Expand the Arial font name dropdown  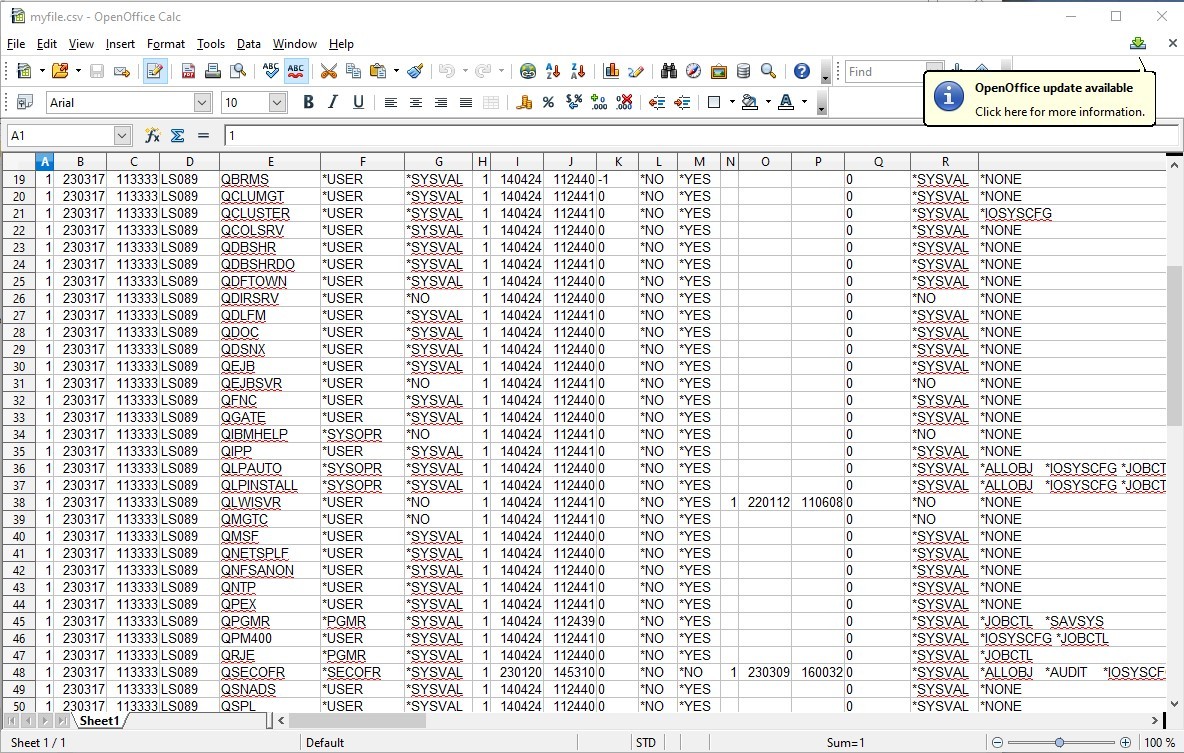(x=202, y=102)
